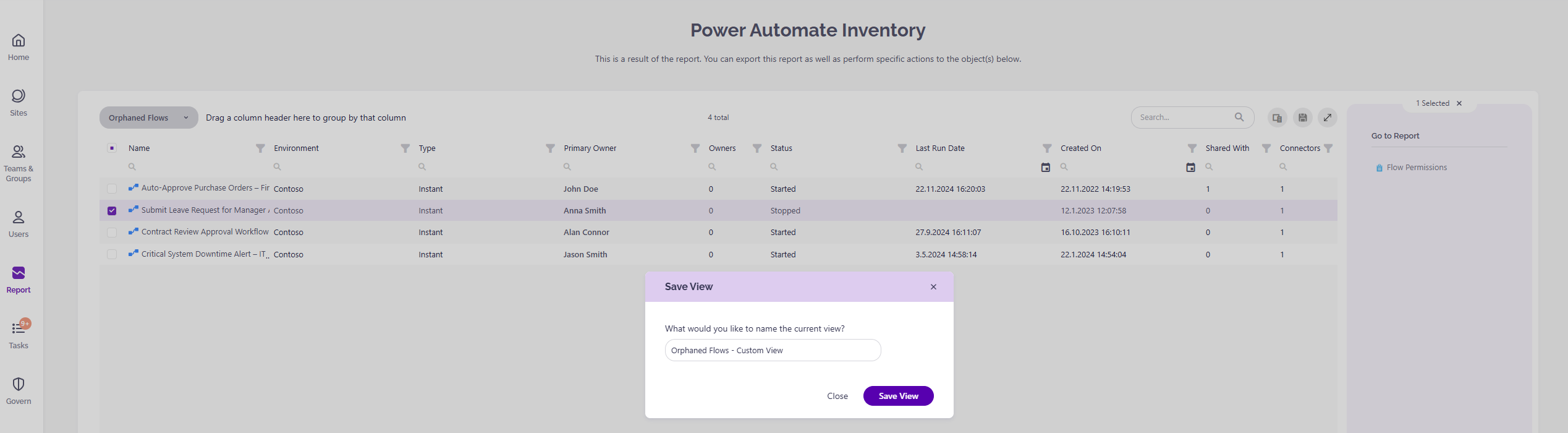
Task: Open the Home sidebar icon
Action: pos(19,48)
